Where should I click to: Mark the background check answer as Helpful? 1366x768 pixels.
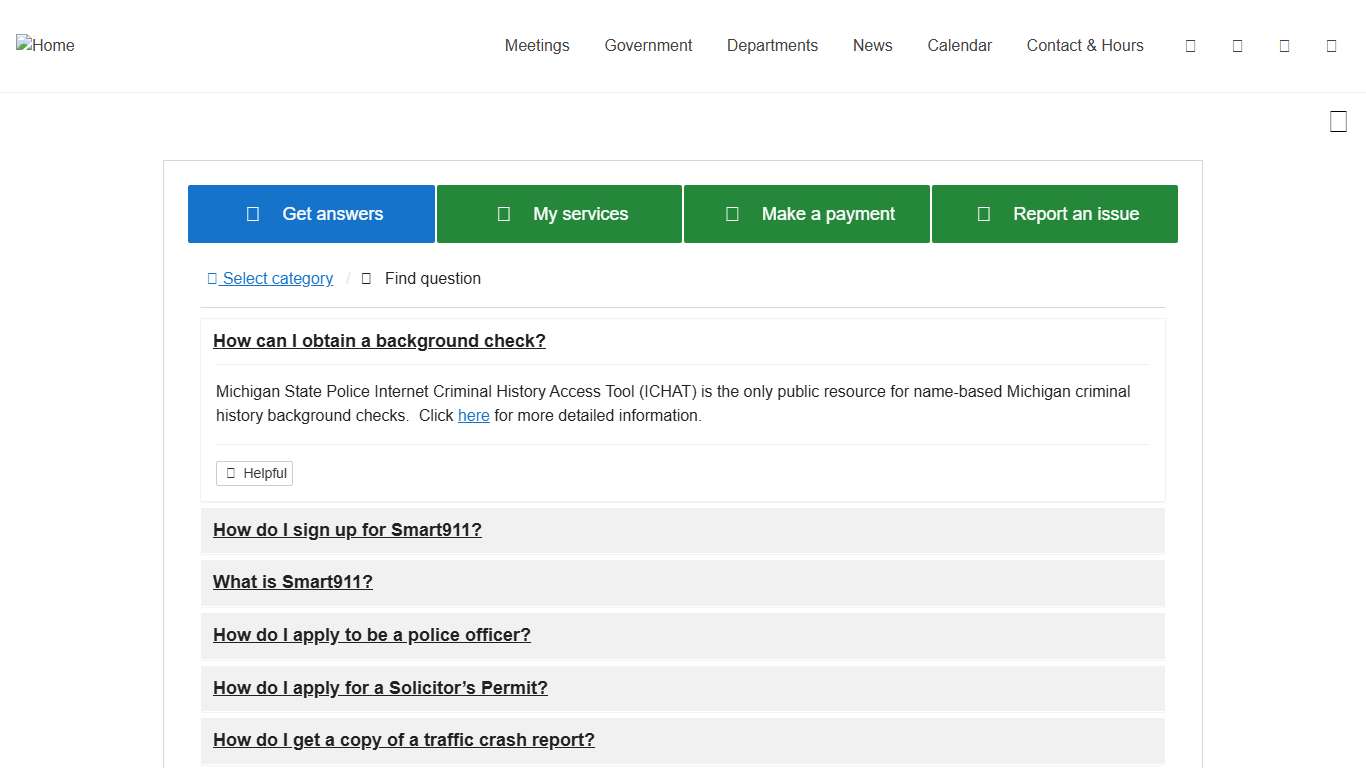[x=255, y=473]
